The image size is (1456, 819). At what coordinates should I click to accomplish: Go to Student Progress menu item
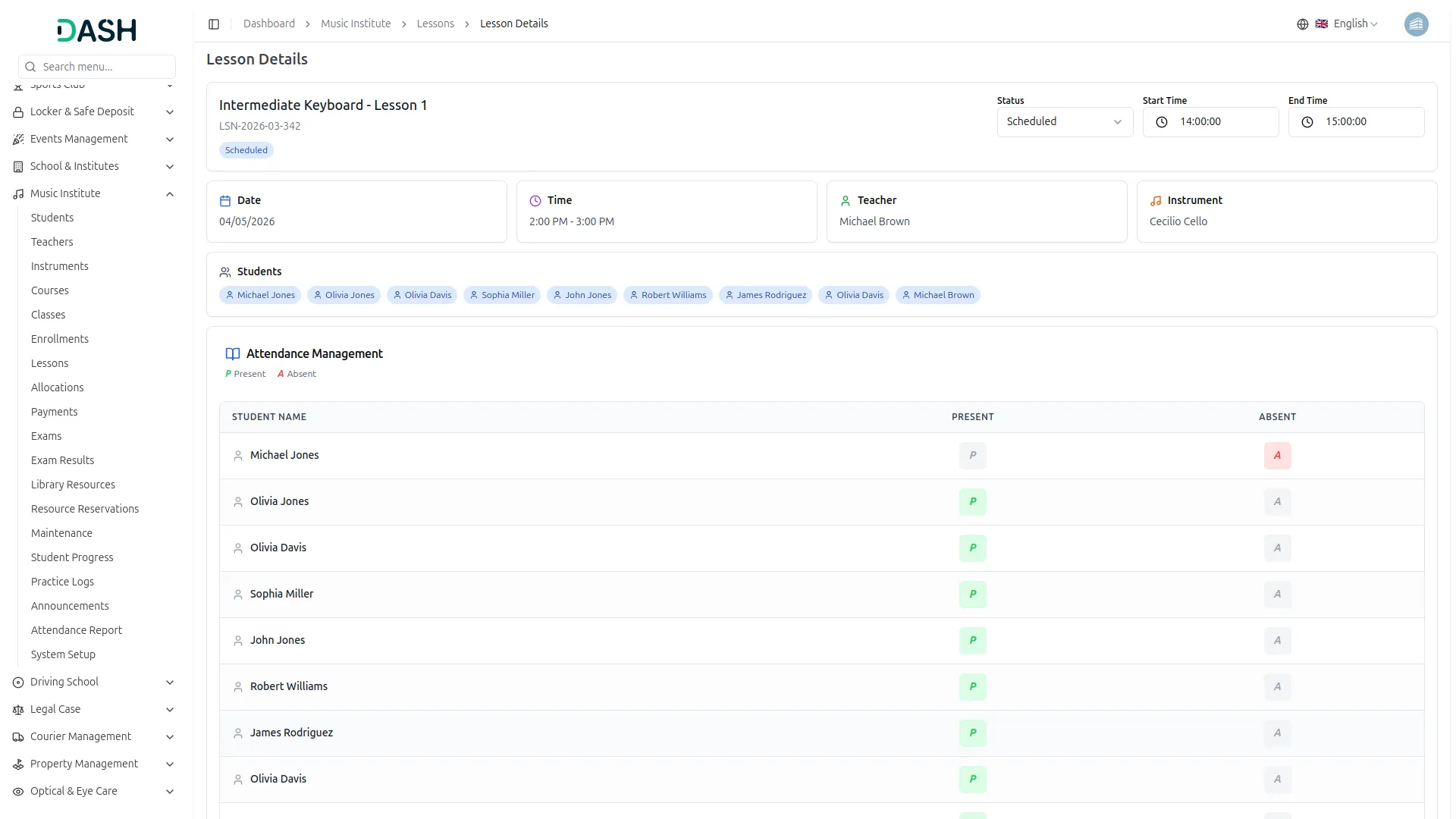click(x=72, y=557)
